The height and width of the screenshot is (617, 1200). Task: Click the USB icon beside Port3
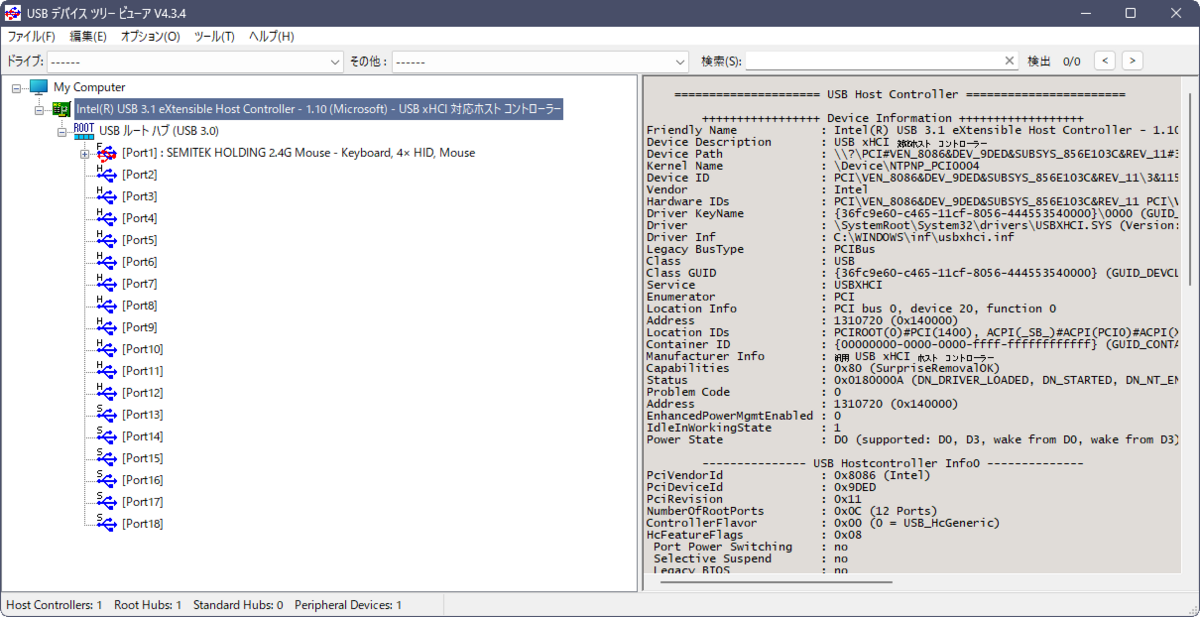tap(106, 197)
